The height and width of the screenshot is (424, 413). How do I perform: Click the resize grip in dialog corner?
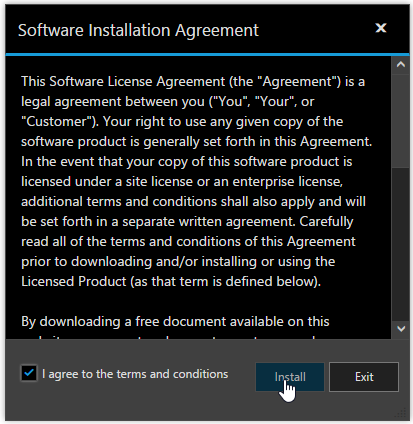(x=402, y=414)
